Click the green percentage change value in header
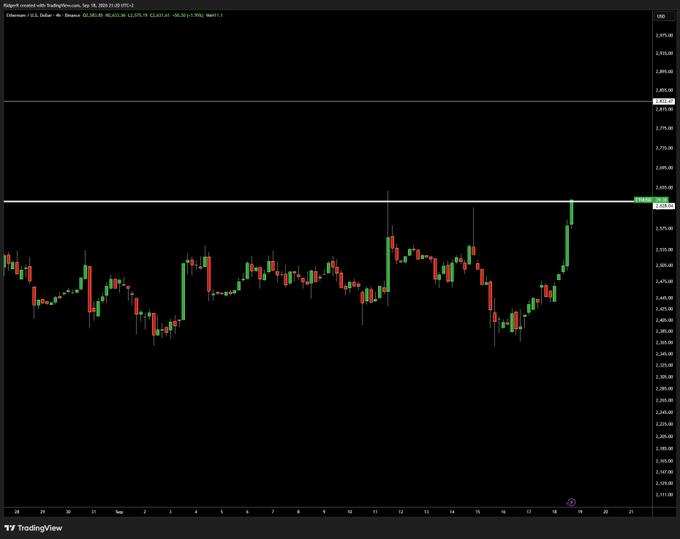 click(x=196, y=15)
